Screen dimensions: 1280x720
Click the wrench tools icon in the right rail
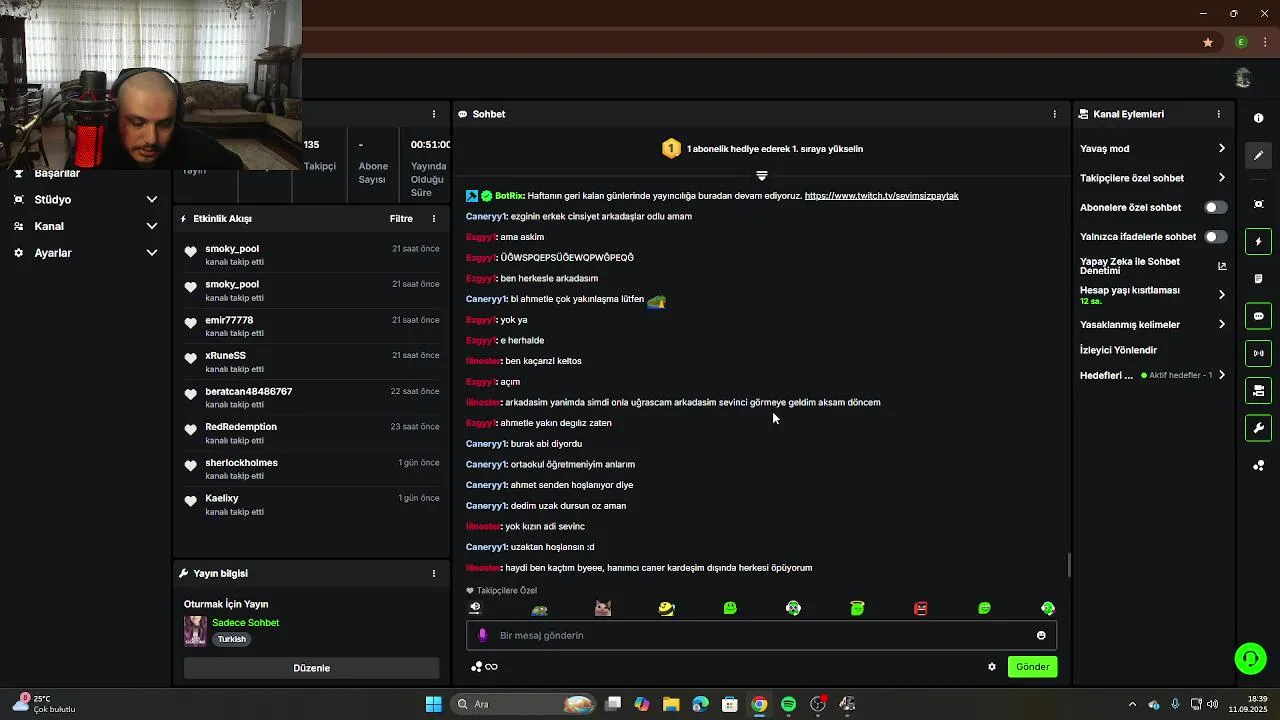point(1258,428)
